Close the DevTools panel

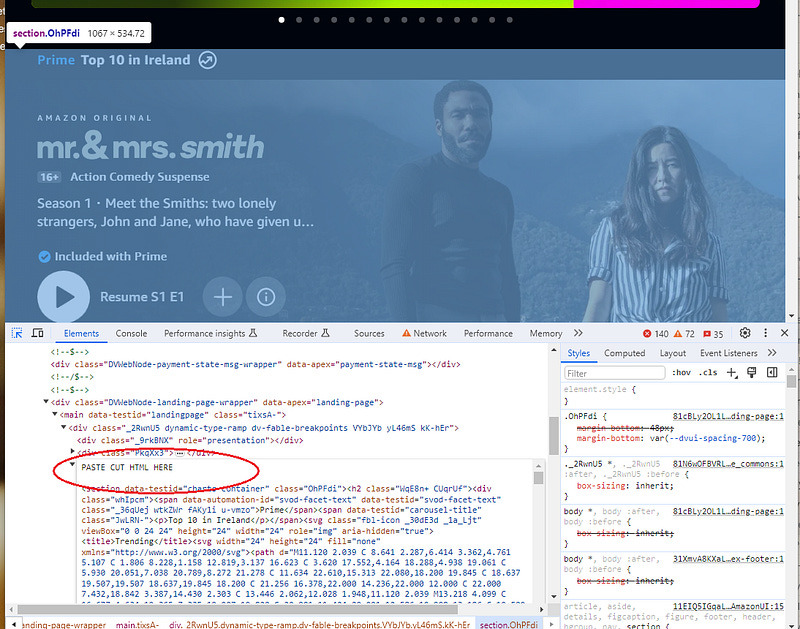coord(785,333)
